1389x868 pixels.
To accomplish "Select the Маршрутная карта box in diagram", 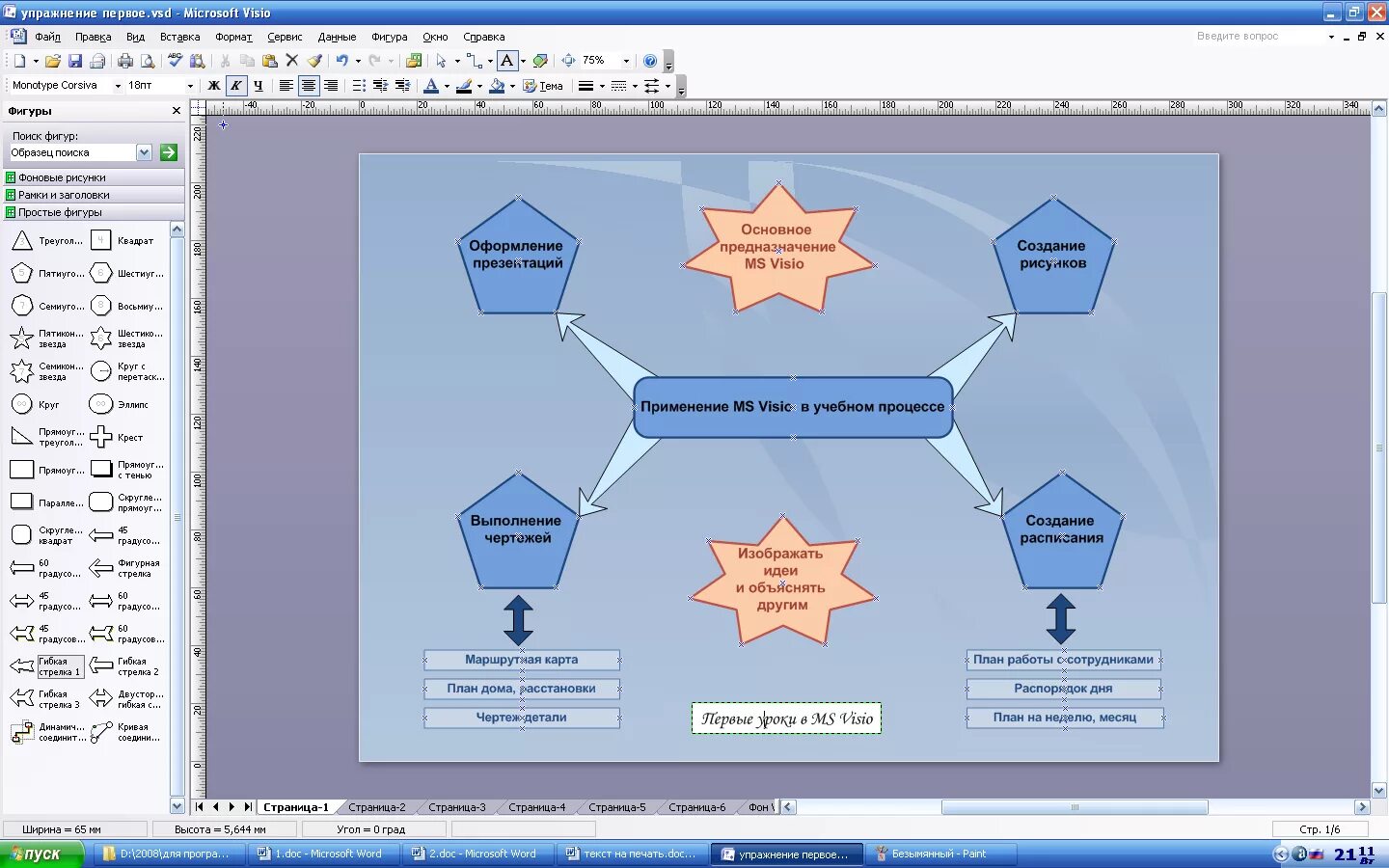I will point(522,660).
